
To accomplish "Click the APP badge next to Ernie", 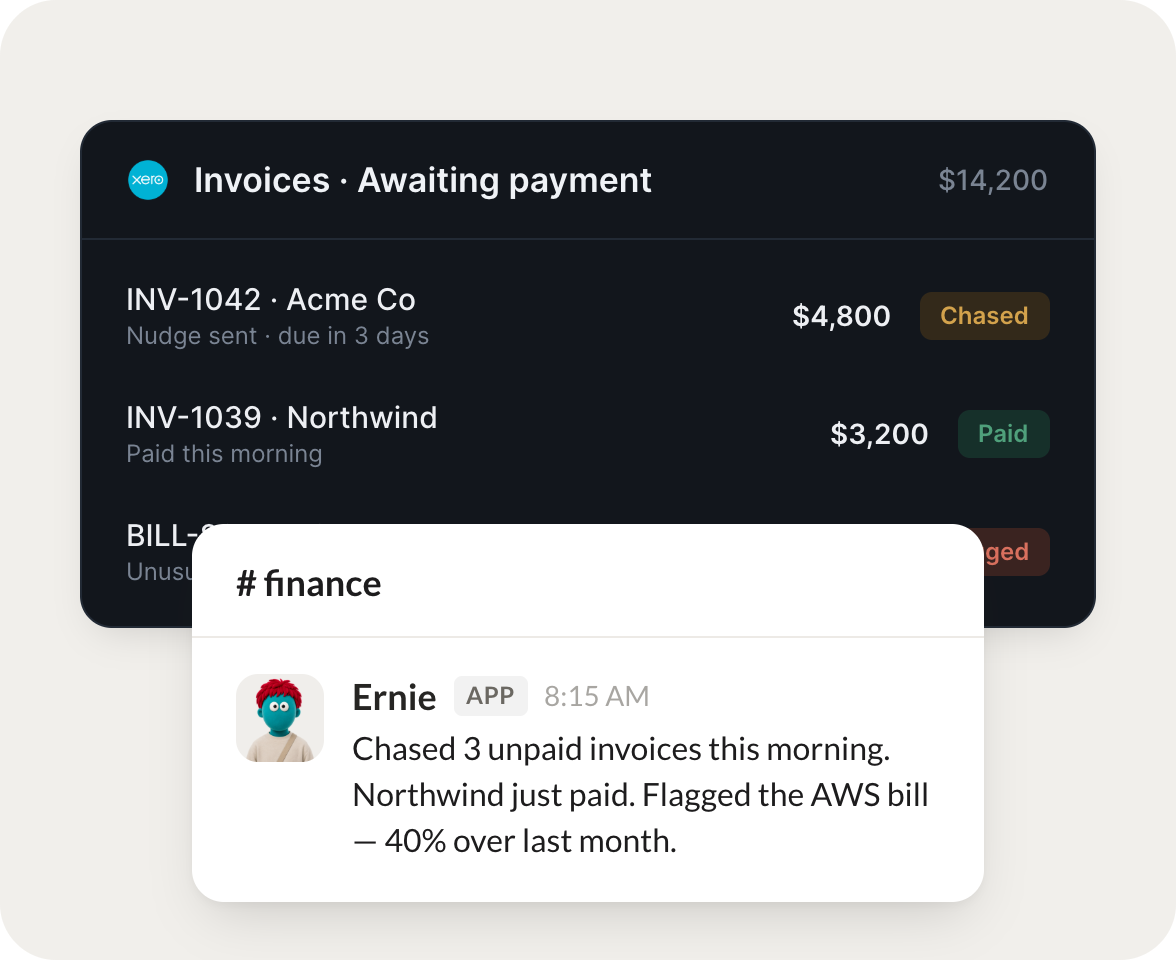I will click(490, 696).
